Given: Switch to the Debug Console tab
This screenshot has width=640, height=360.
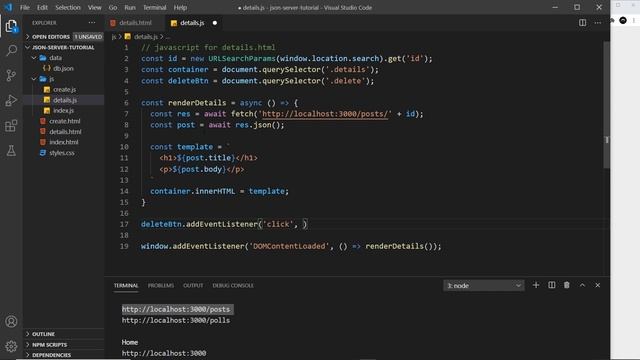Looking at the screenshot, I should [x=233, y=285].
